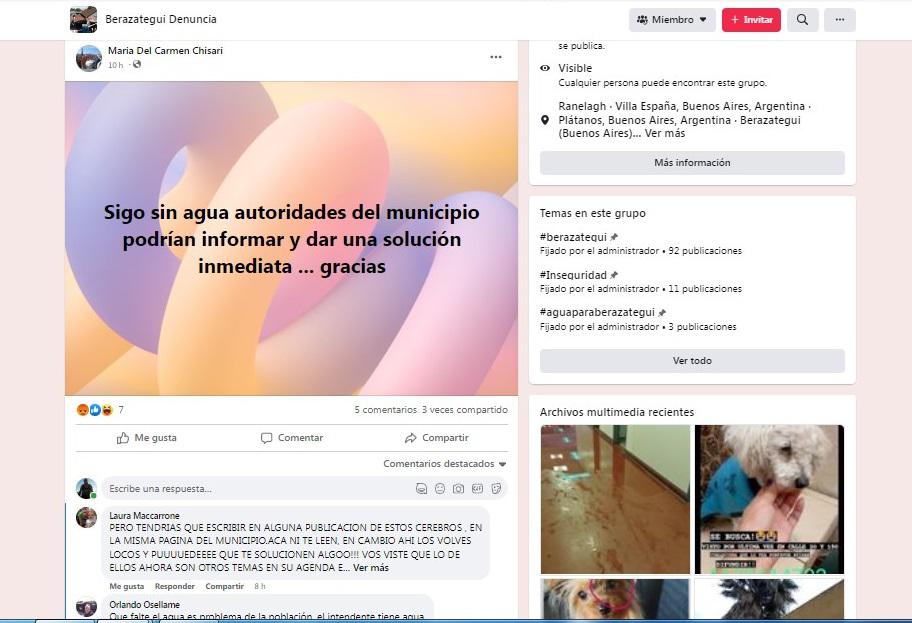The width and height of the screenshot is (912, 623).
Task: Expand Comentarios destacados sort menu
Action: (x=445, y=464)
